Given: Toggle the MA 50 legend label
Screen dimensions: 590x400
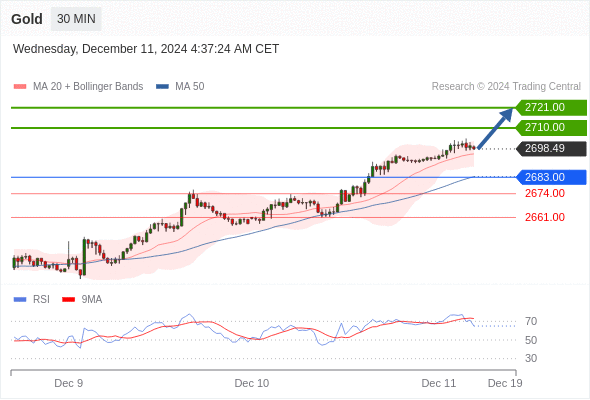Looking at the screenshot, I should [x=190, y=87].
